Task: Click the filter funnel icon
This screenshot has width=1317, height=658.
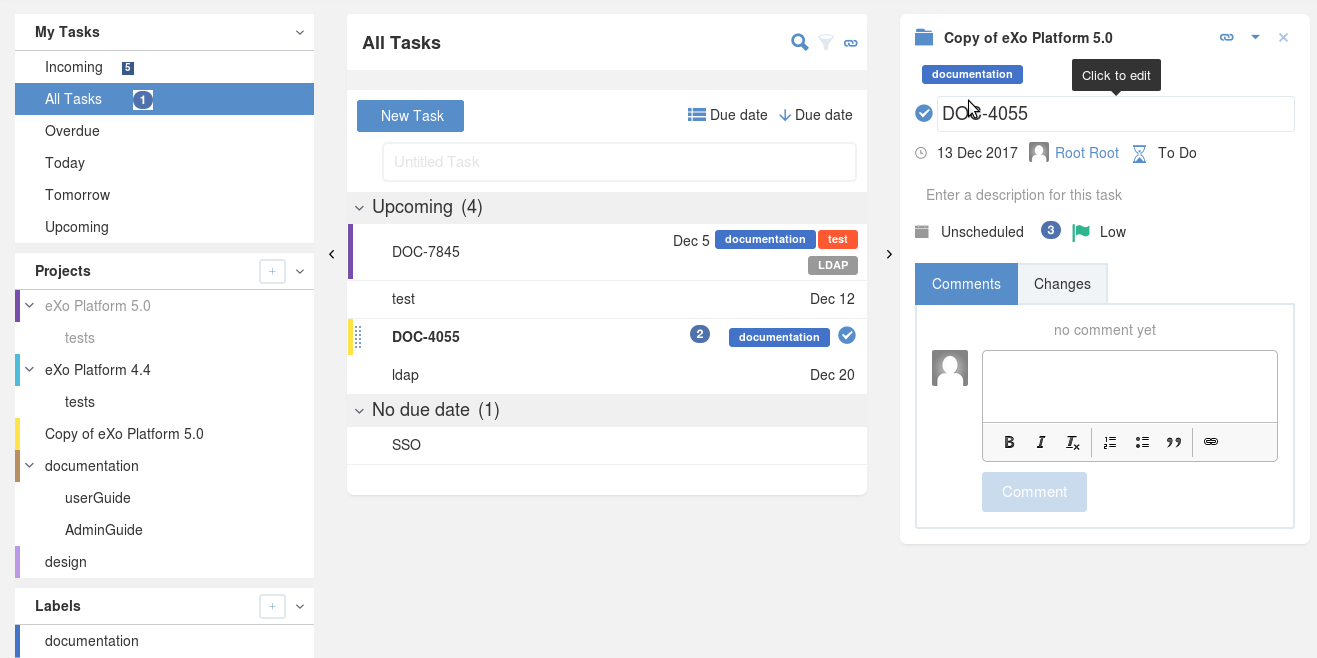Action: [x=826, y=42]
